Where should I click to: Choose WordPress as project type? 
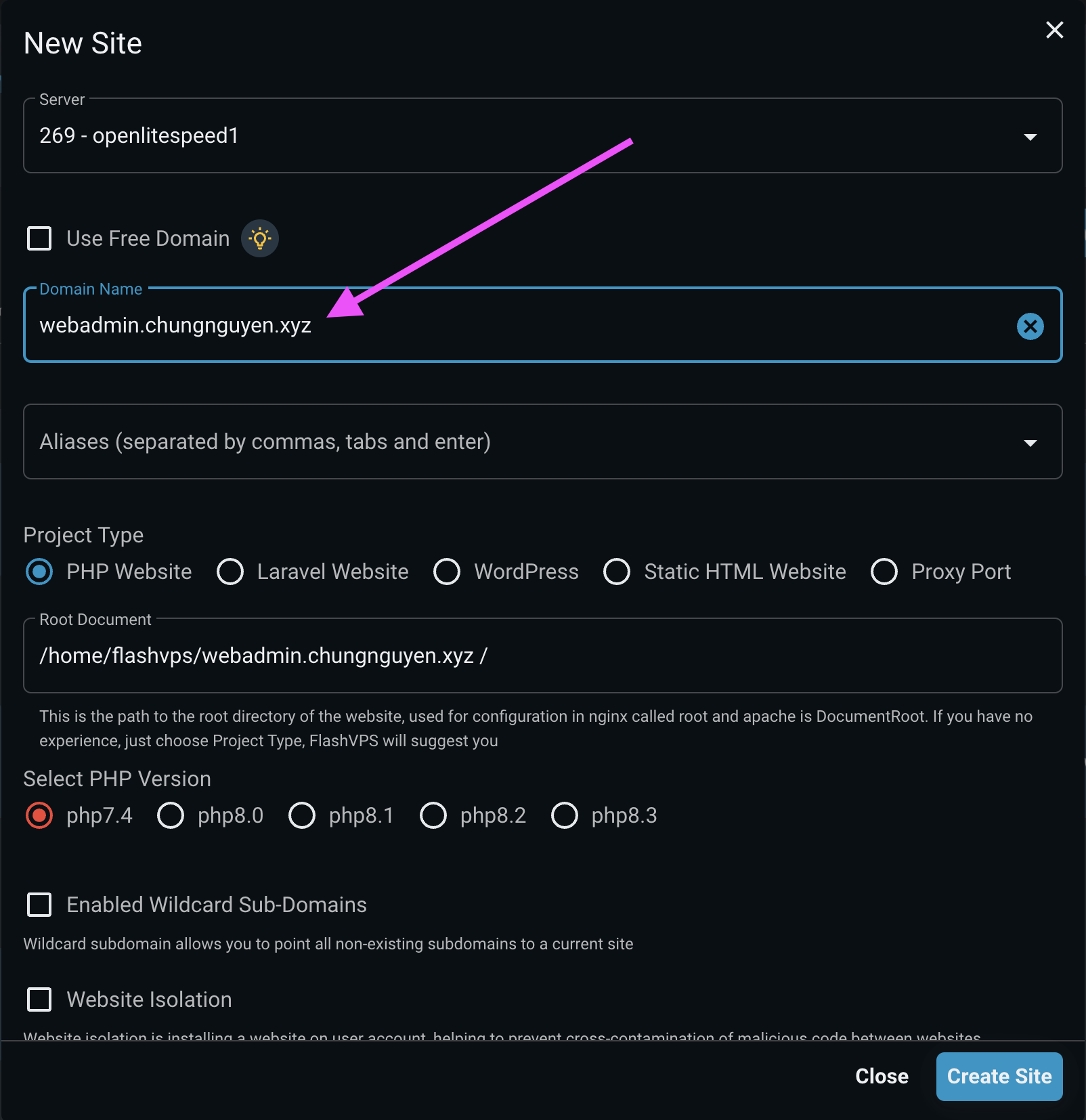tap(447, 572)
